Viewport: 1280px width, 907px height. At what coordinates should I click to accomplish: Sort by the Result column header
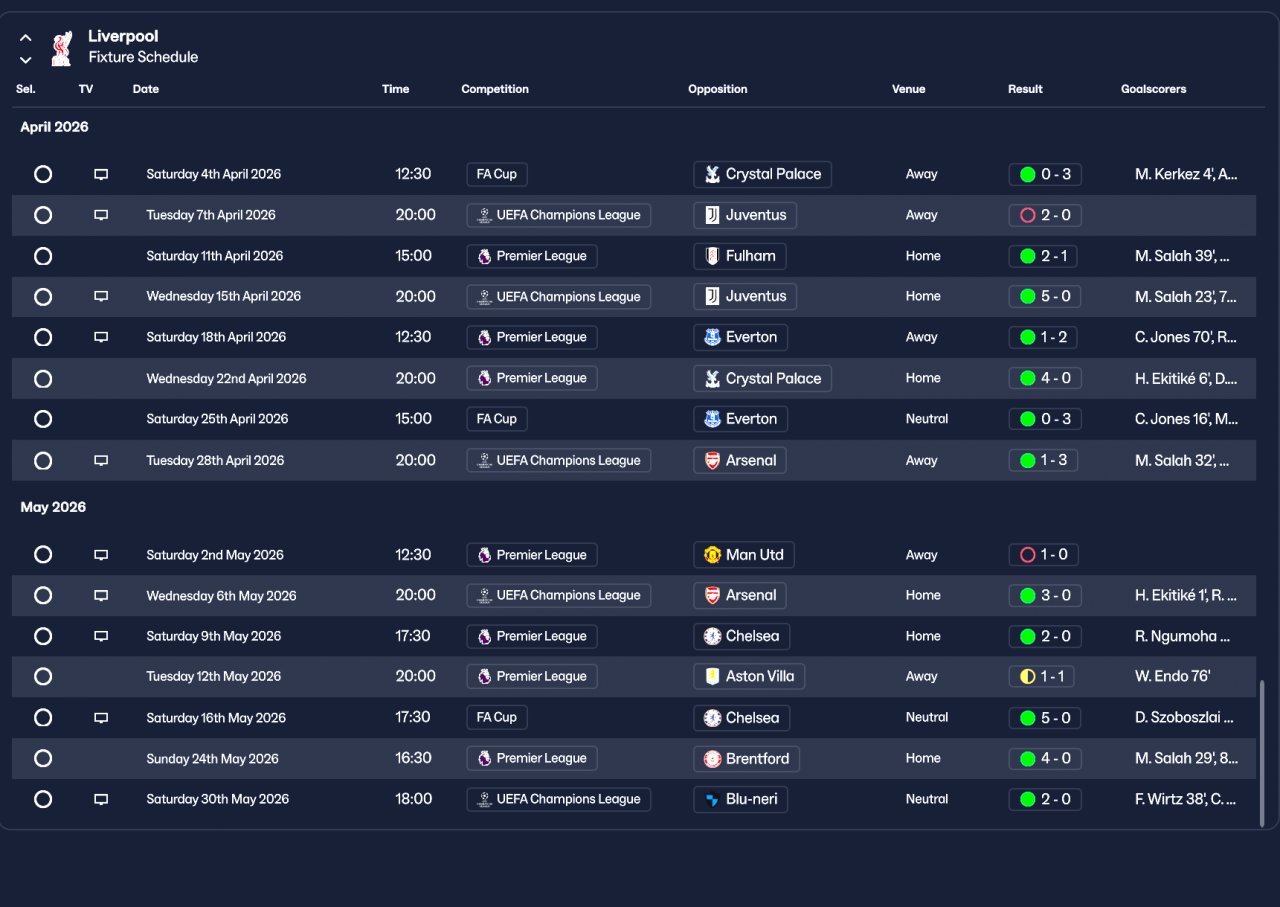click(1025, 89)
